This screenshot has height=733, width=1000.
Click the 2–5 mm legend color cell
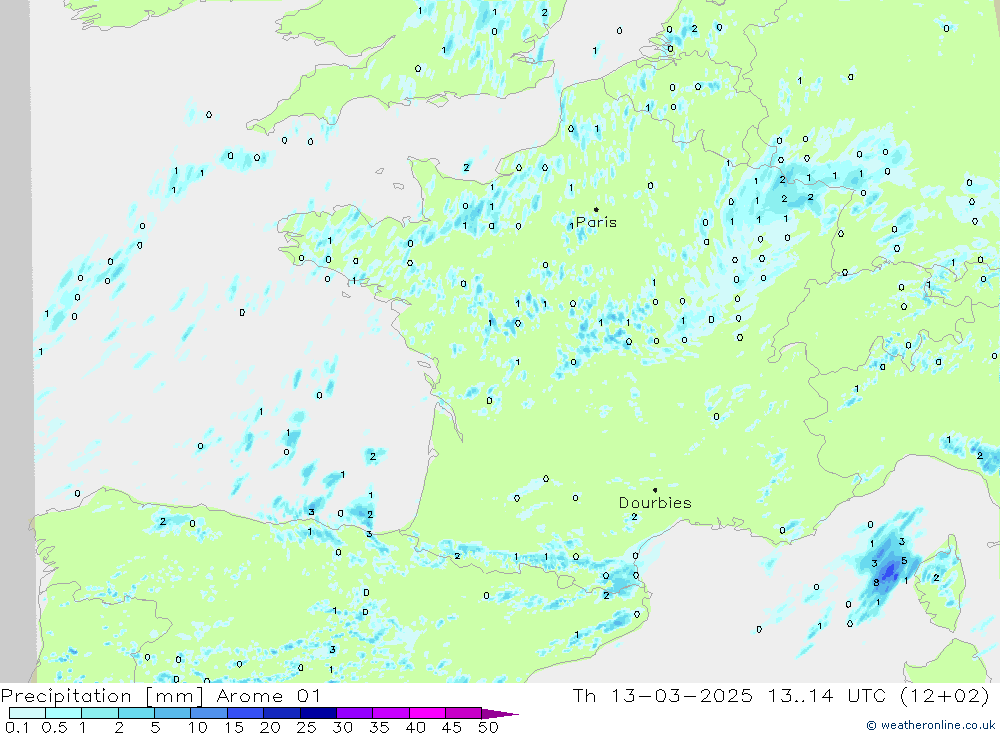tap(136, 713)
